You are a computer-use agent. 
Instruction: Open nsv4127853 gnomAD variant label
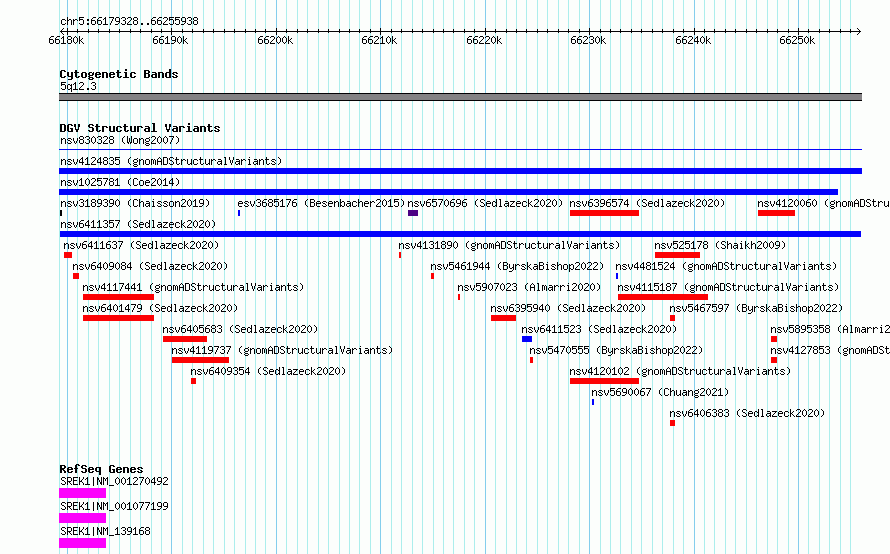[830, 350]
